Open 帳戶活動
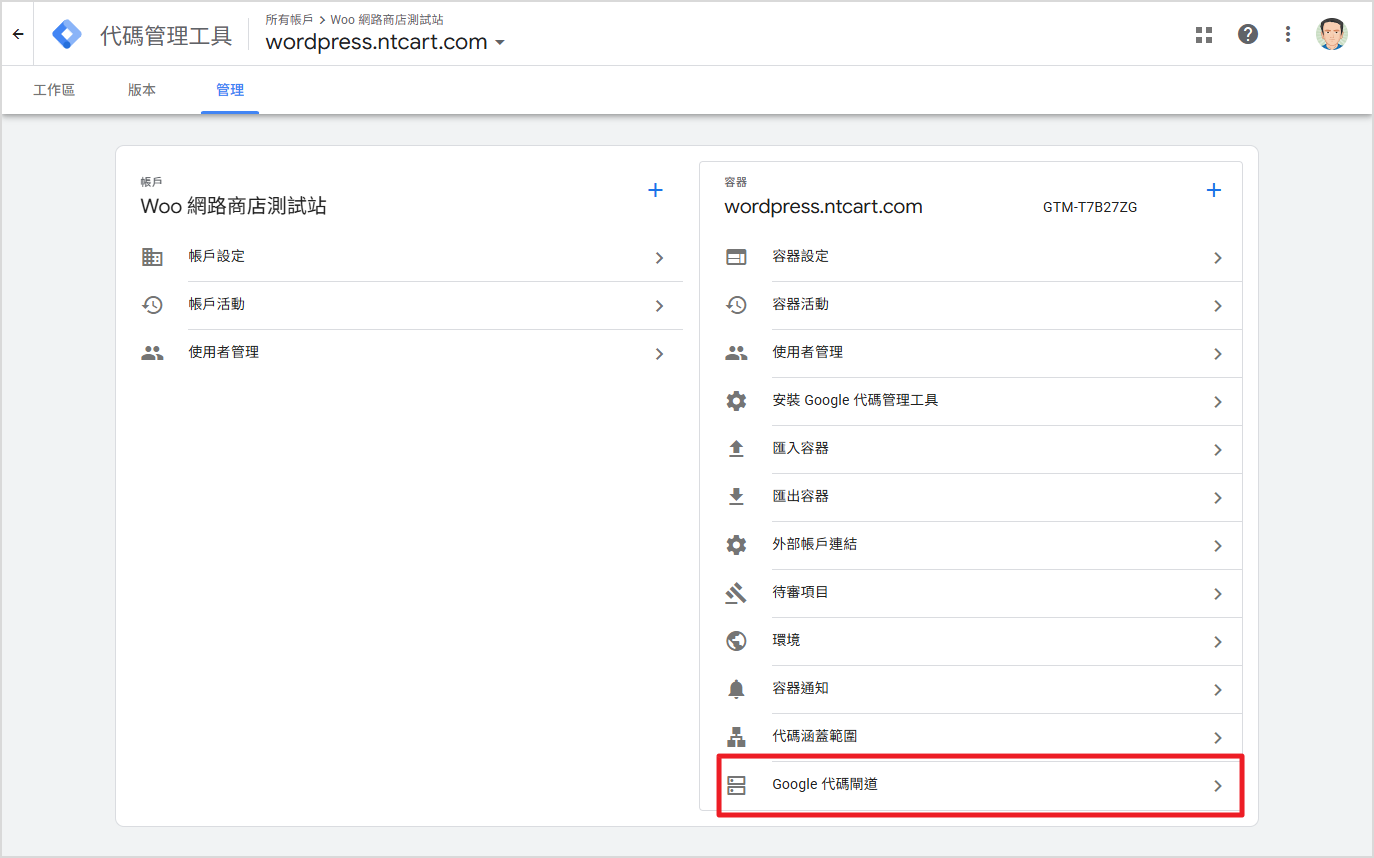This screenshot has width=1374, height=858. point(412,305)
